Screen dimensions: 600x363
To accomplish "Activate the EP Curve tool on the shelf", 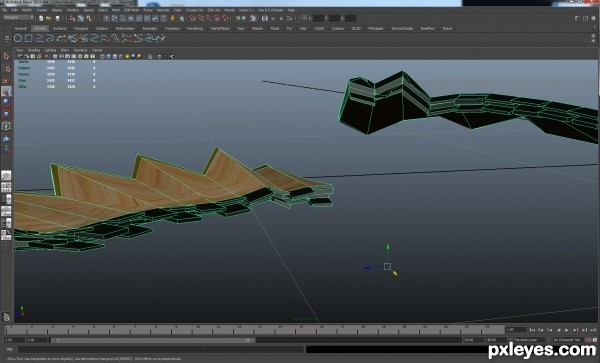I will [x=39, y=38].
